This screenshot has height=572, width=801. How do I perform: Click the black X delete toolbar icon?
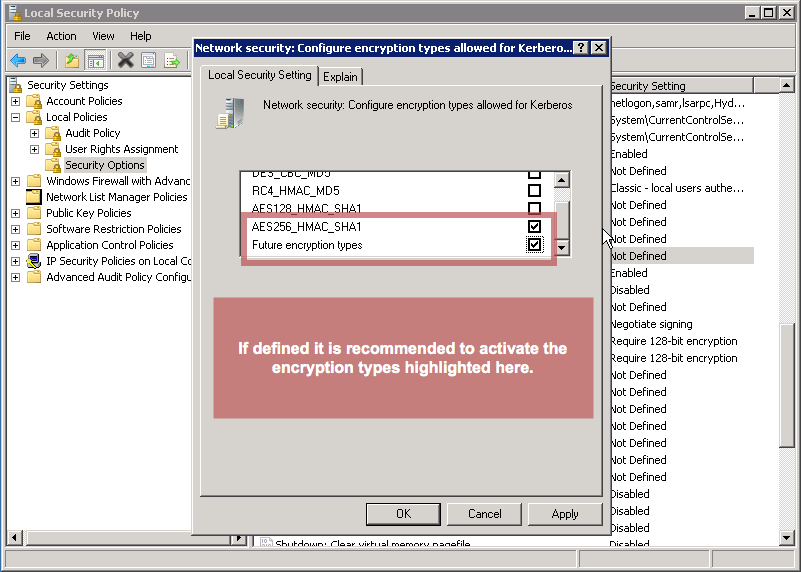[126, 61]
